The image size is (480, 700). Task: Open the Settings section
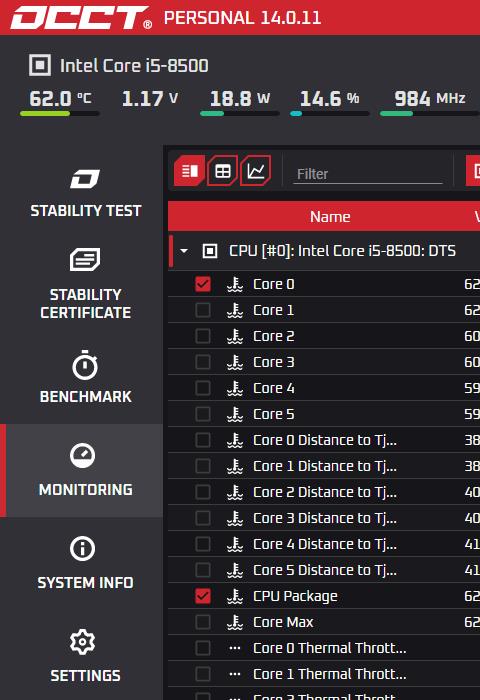pyautogui.click(x=85, y=656)
